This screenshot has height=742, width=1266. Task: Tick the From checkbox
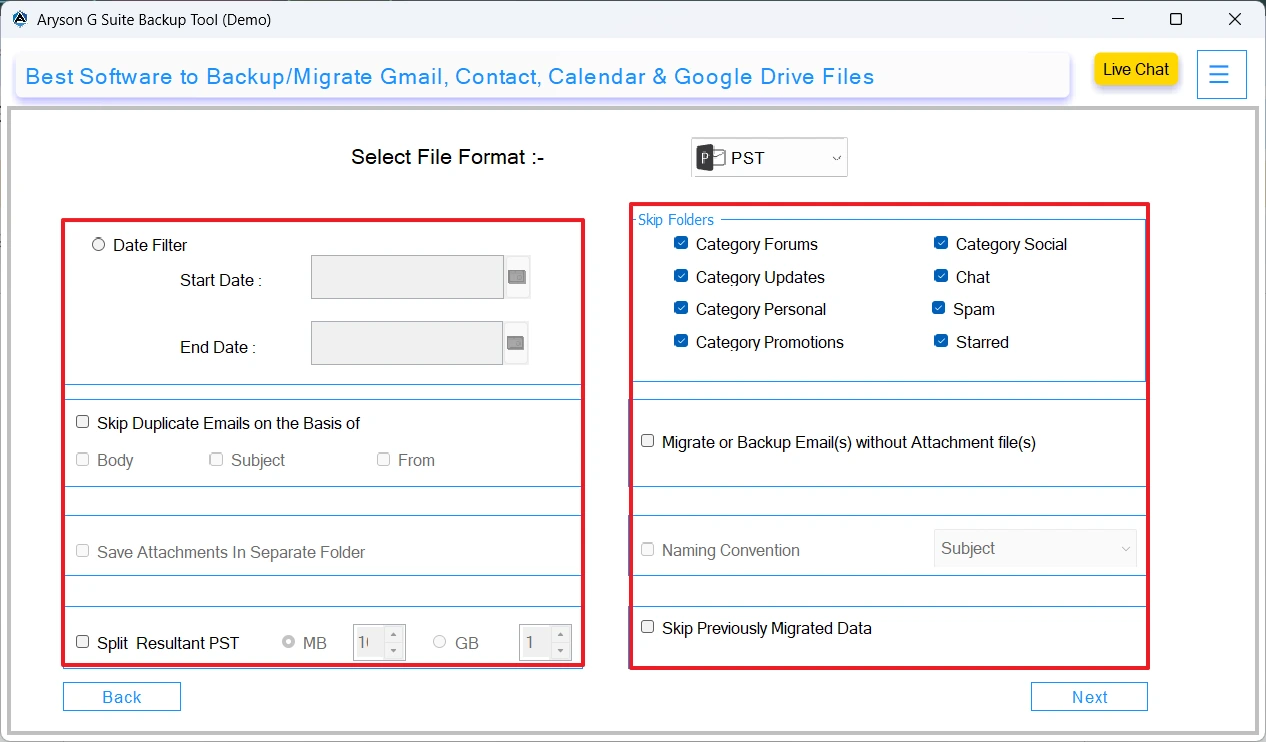(383, 459)
